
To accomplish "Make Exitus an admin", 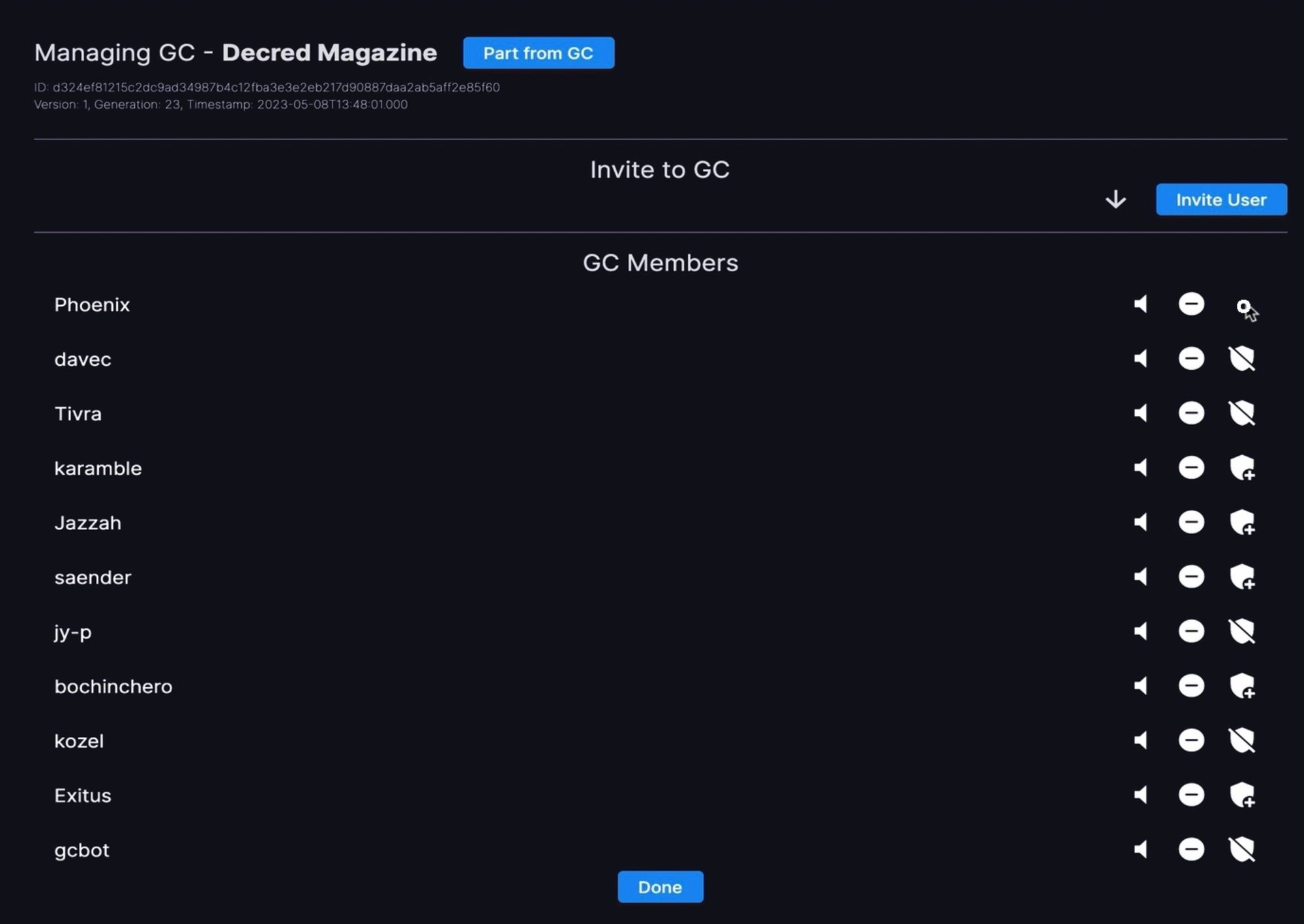I will (x=1241, y=795).
